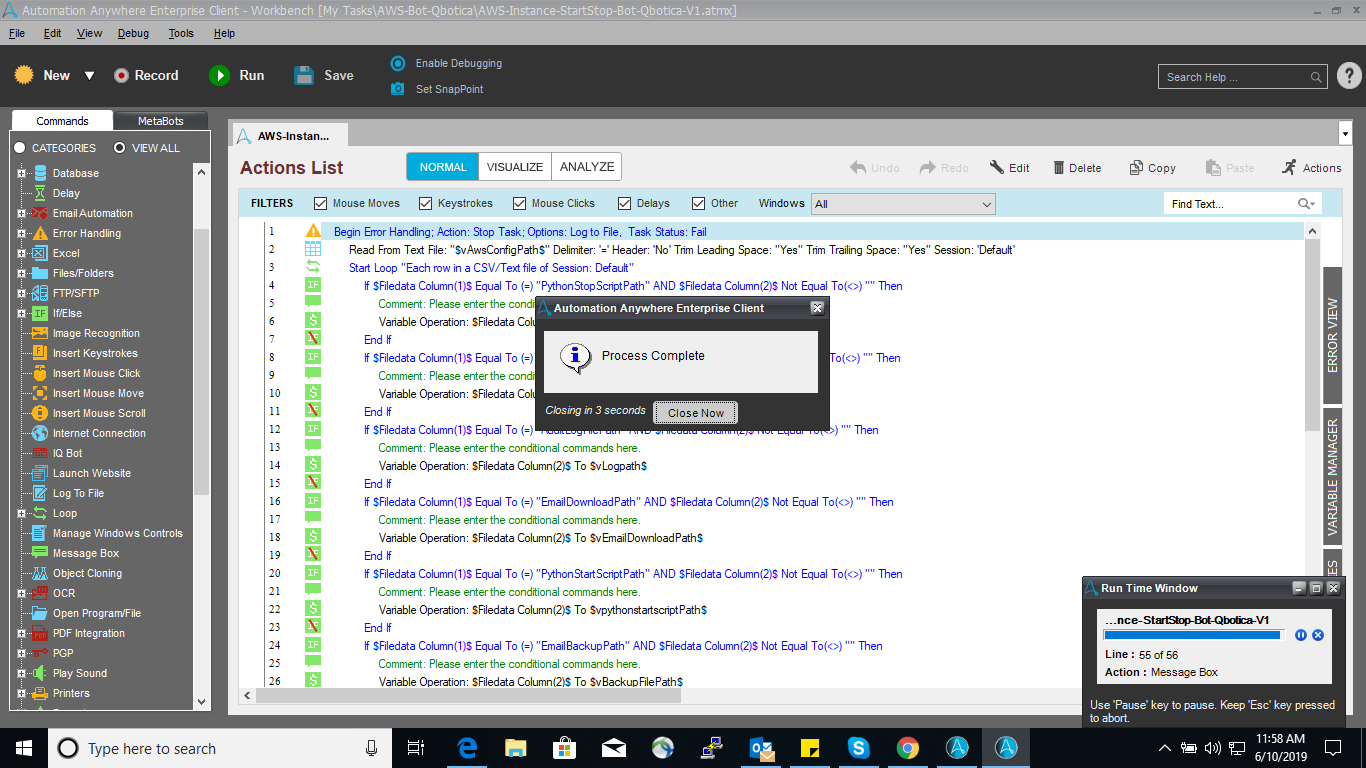Stop the running task in Run Time Window
Viewport: 1366px width, 768px height.
(1318, 635)
